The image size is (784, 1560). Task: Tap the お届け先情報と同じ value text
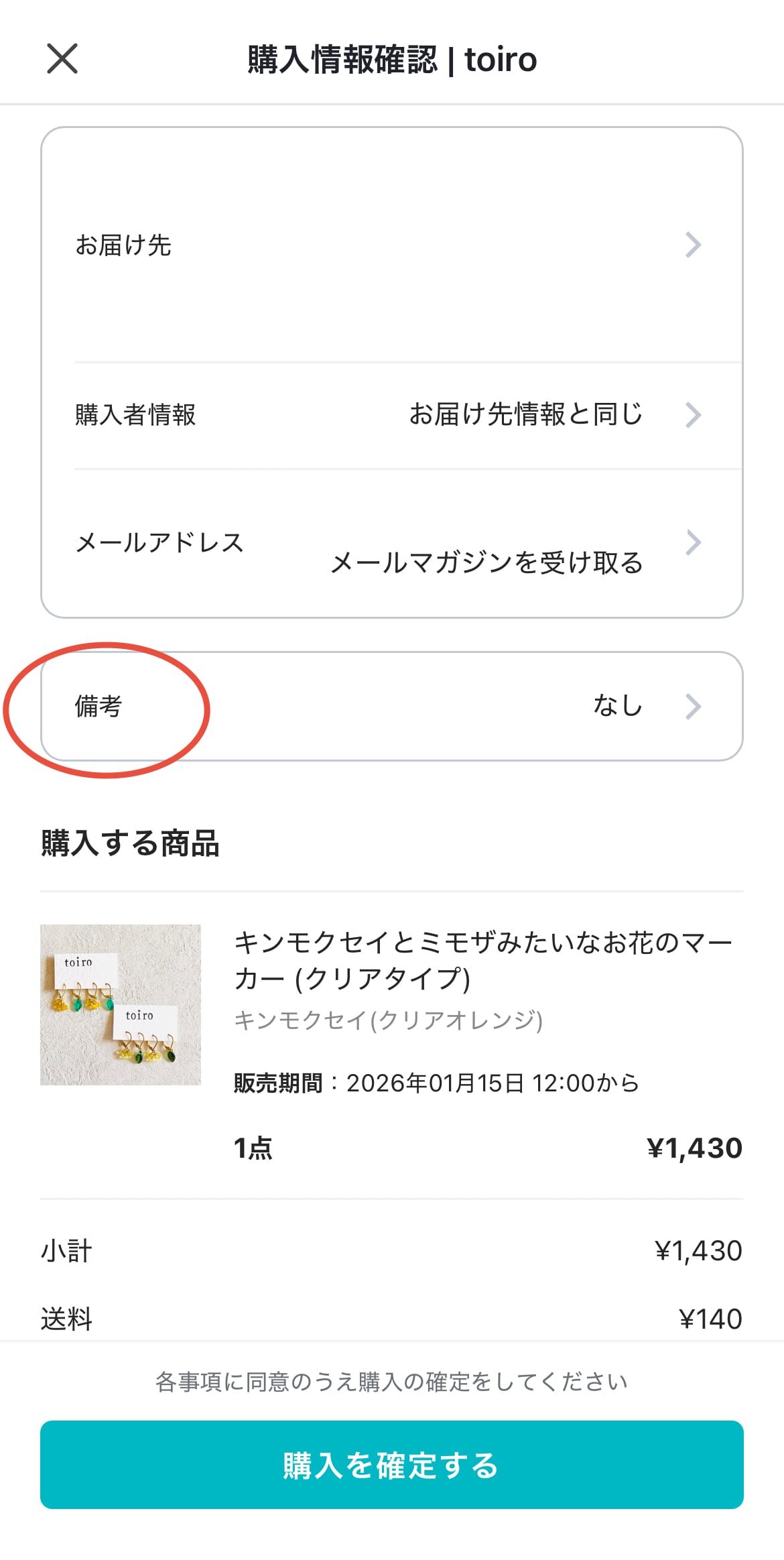[x=525, y=414]
